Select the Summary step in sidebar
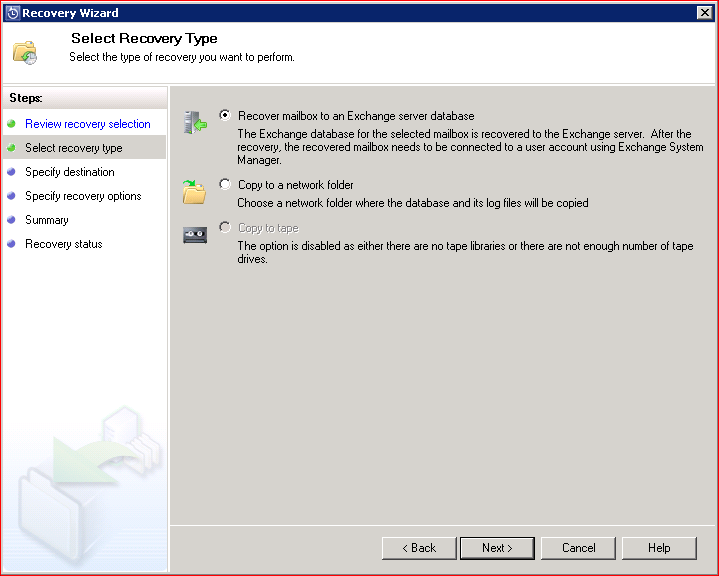The height and width of the screenshot is (576, 719). click(x=47, y=220)
